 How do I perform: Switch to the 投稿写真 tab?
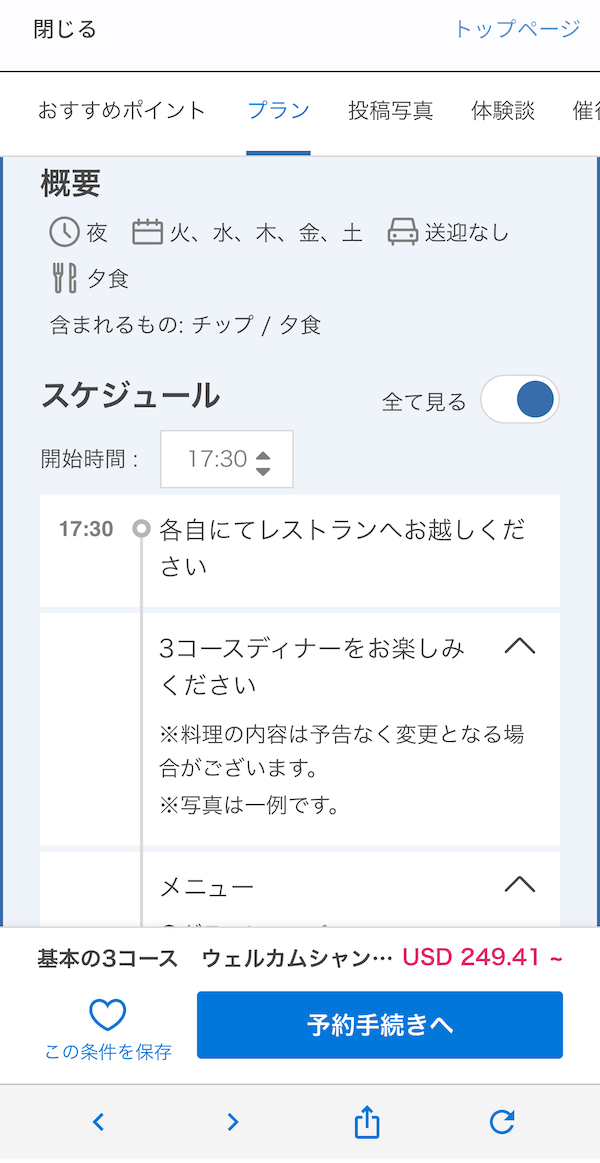click(x=389, y=110)
